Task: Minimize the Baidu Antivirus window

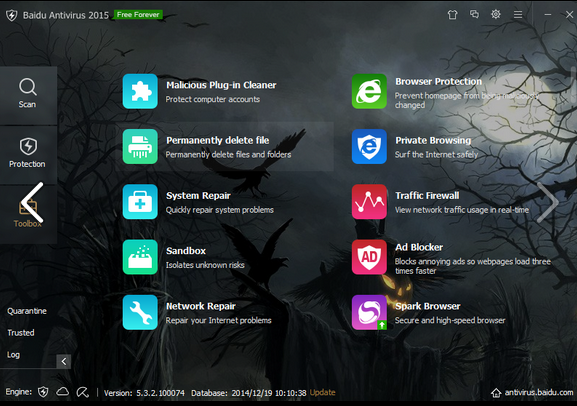Action: (x=548, y=14)
